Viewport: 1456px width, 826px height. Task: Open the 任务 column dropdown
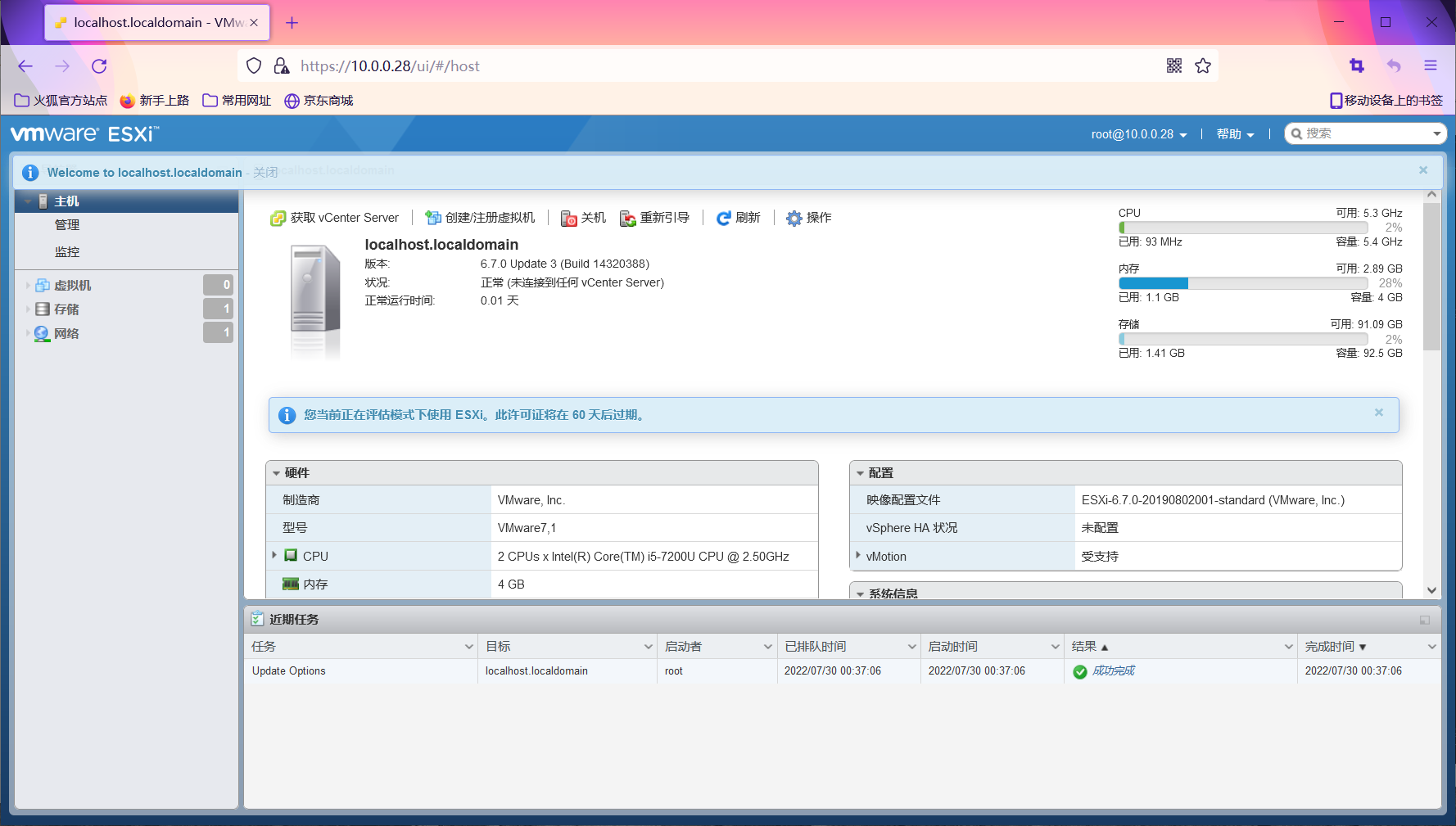pyautogui.click(x=469, y=647)
